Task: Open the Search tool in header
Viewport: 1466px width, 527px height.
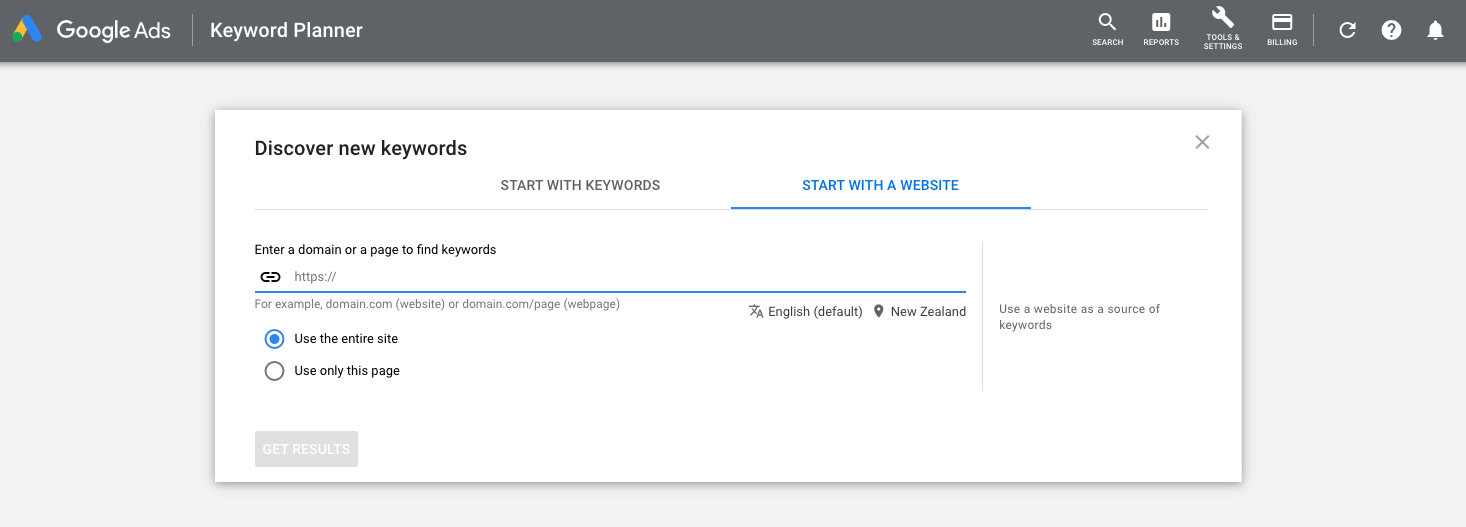Action: click(1107, 30)
